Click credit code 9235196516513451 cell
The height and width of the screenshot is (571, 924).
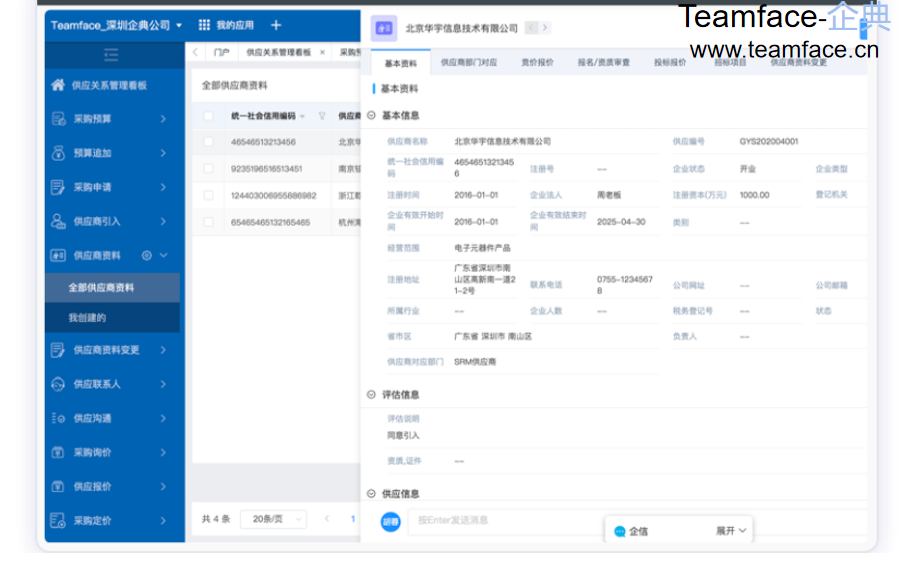pos(266,169)
